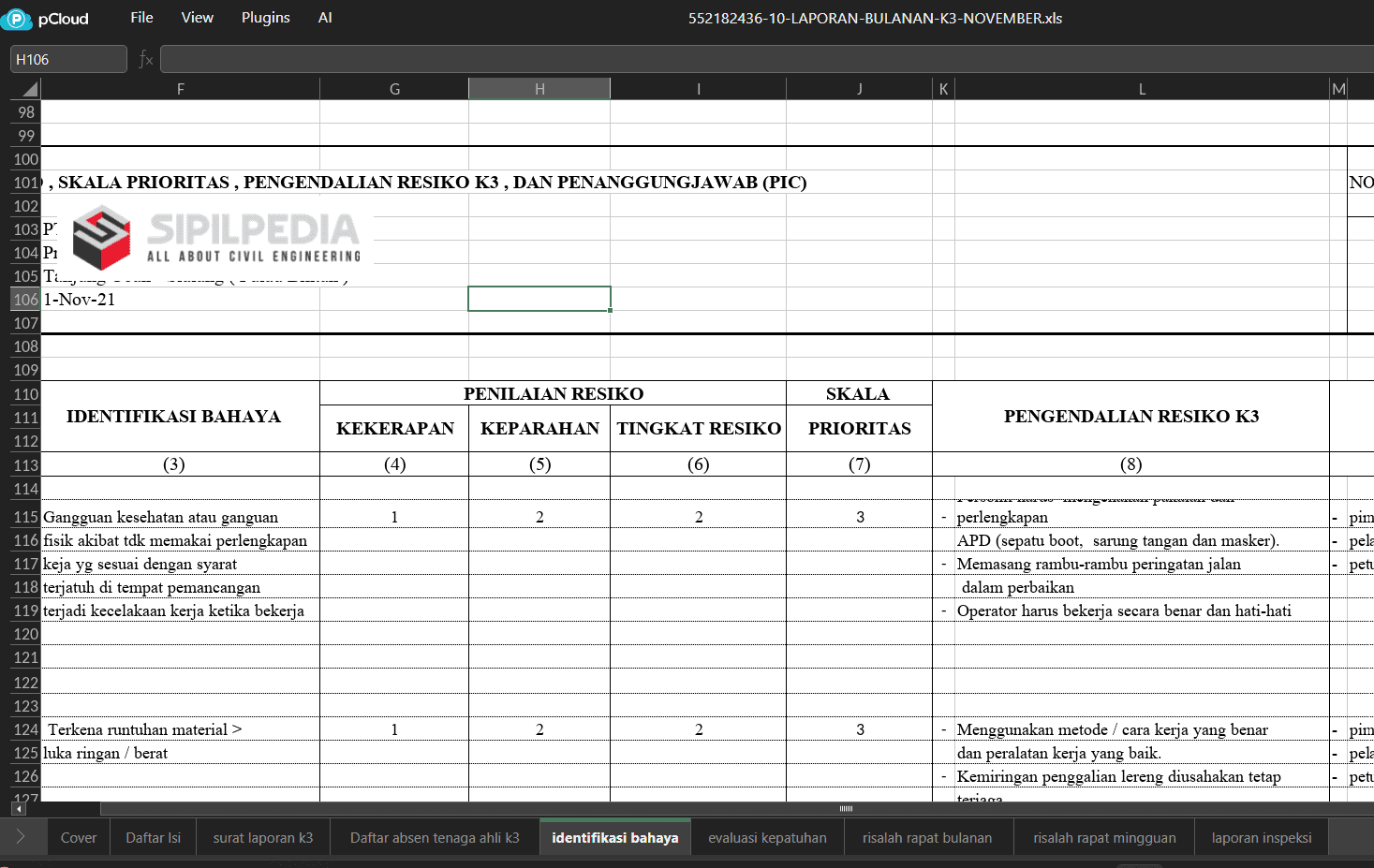This screenshot has height=868, width=1374.
Task: Open the evaluasi kepatuhan sheet tab
Action: tap(767, 838)
